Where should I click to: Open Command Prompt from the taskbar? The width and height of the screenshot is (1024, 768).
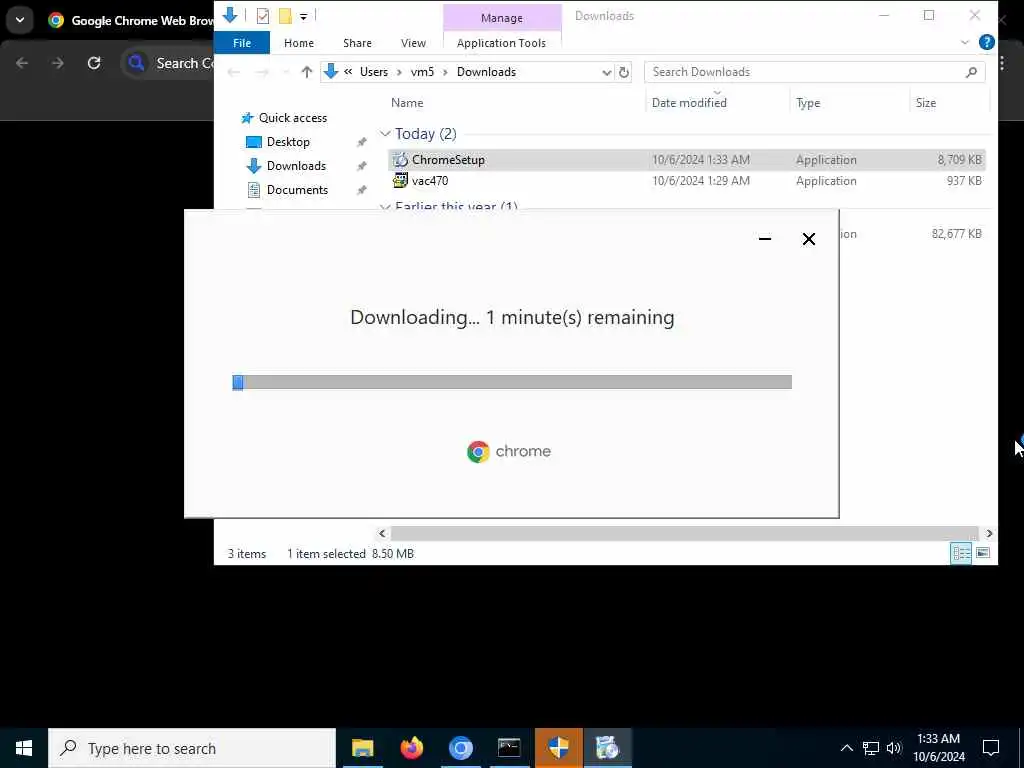pos(509,748)
